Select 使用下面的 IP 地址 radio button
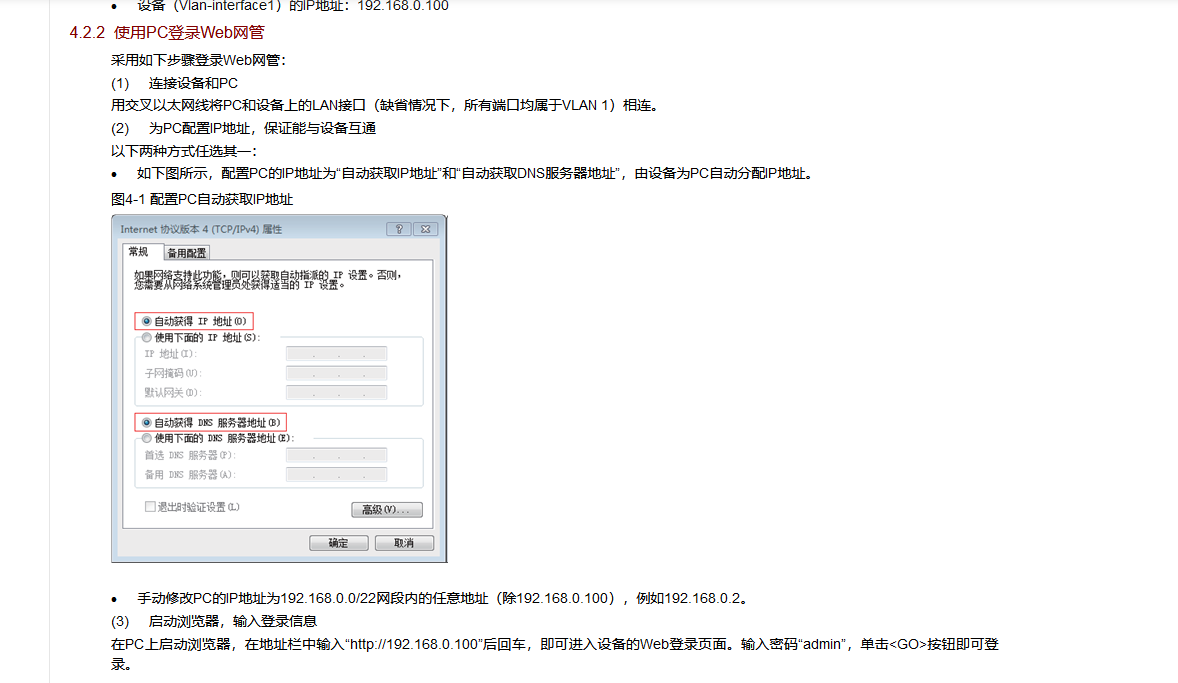The height and width of the screenshot is (683, 1178). (x=146, y=337)
